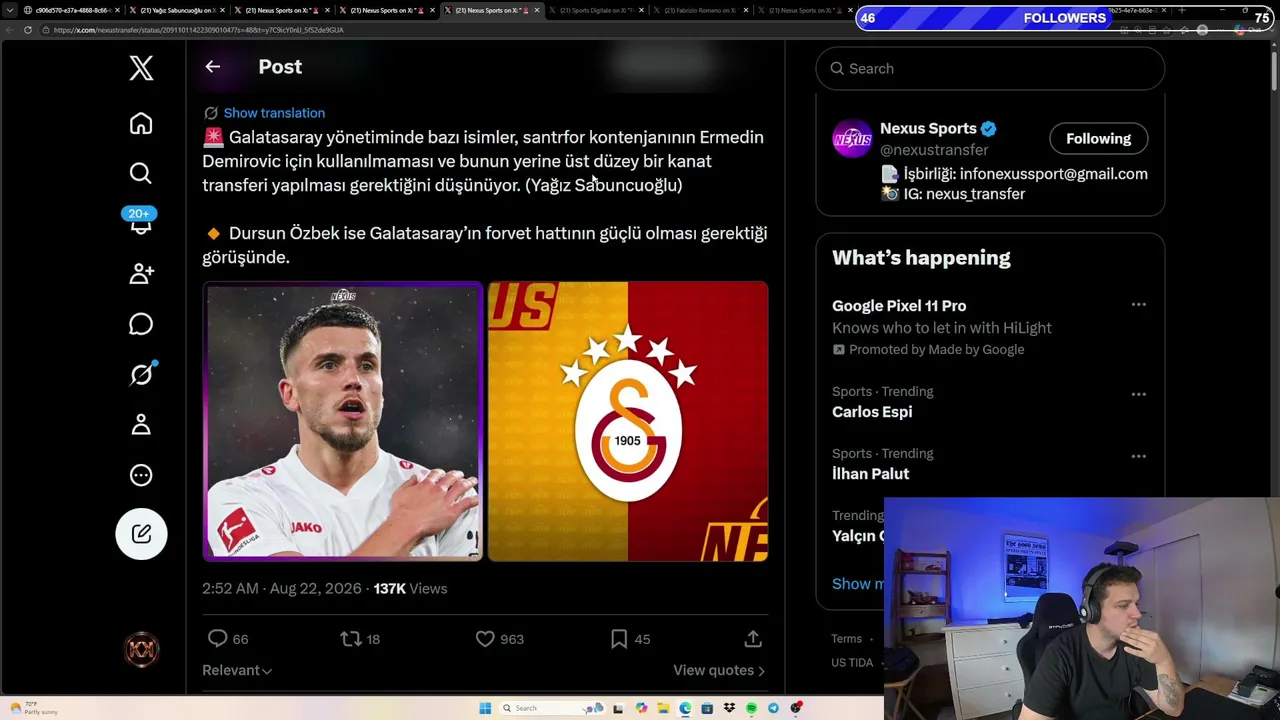Open Chat messages from the sidebar
The image size is (1280, 720).
coord(141,324)
